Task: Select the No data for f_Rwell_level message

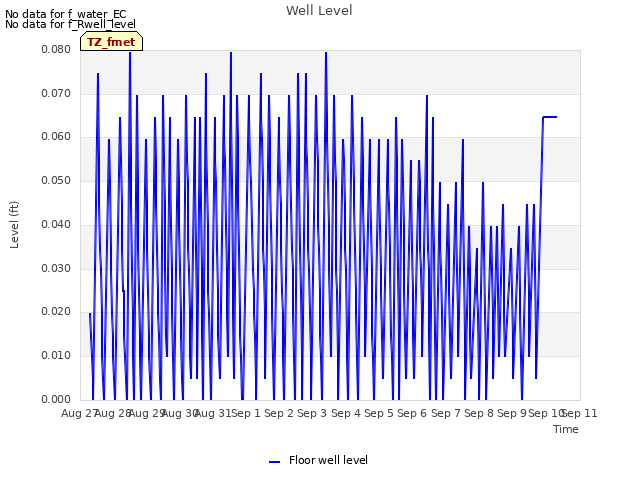Action: tap(70, 24)
